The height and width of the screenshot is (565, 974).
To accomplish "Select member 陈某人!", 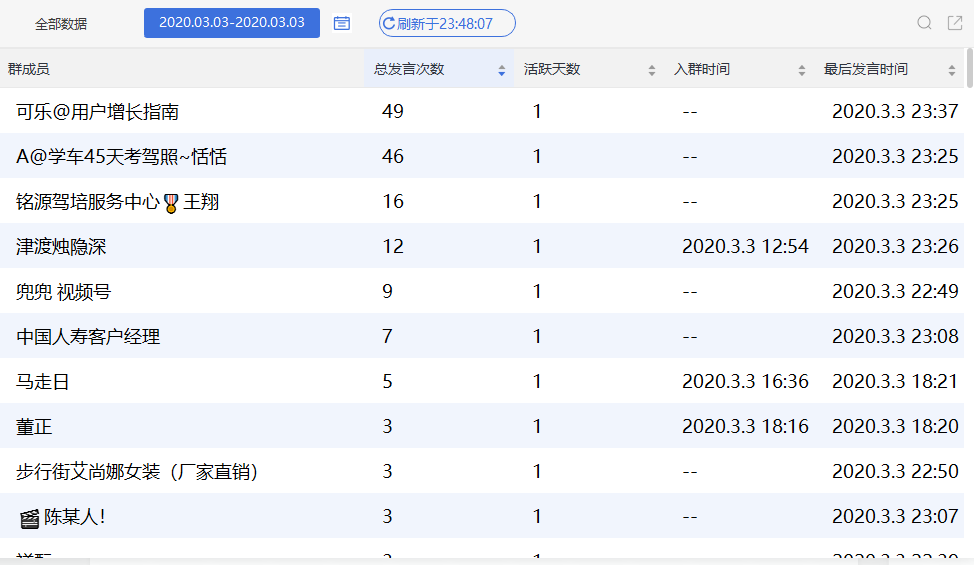I will 62,517.
